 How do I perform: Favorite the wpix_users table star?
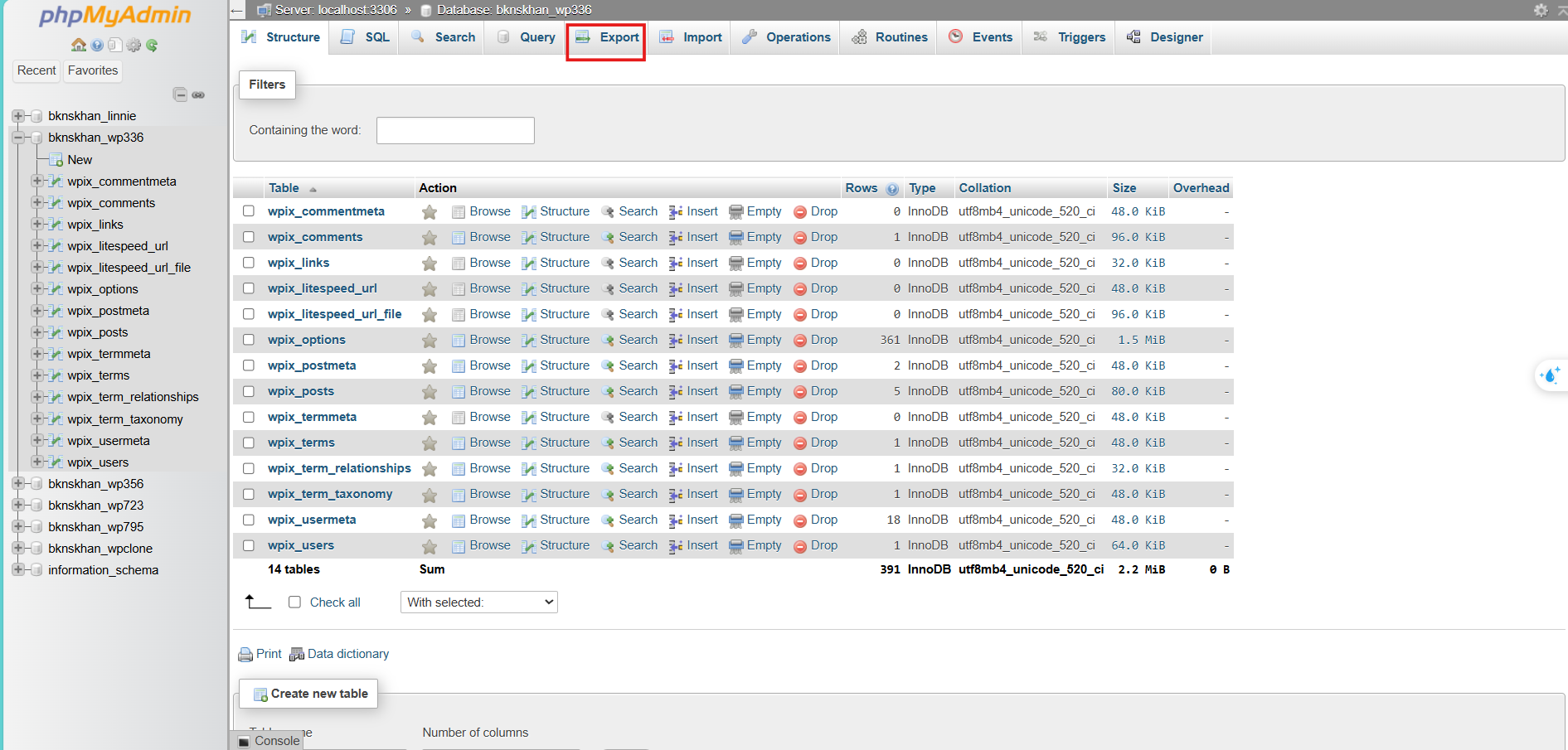click(x=430, y=546)
